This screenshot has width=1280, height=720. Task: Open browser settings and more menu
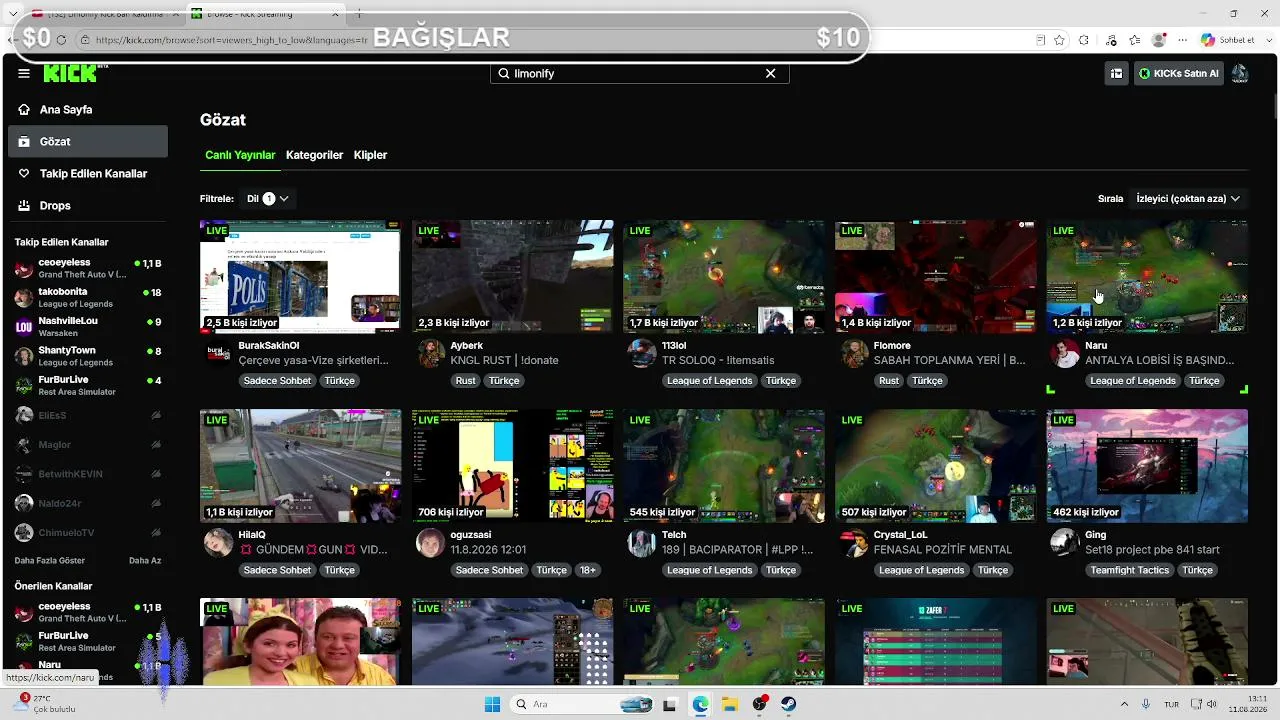click(x=1183, y=40)
